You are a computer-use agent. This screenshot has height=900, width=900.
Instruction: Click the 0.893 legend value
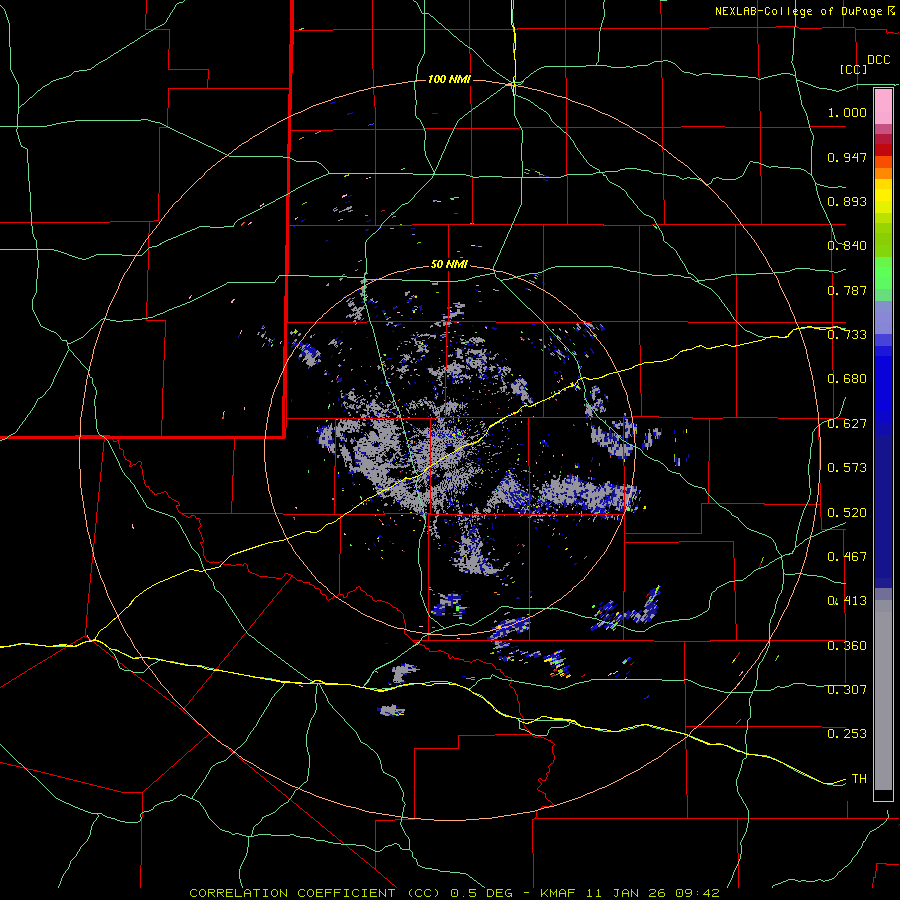point(847,201)
